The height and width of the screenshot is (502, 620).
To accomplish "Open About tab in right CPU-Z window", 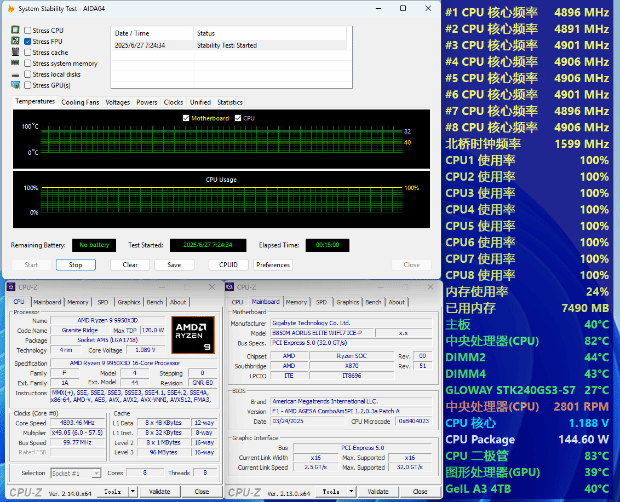I will pyautogui.click(x=397, y=302).
